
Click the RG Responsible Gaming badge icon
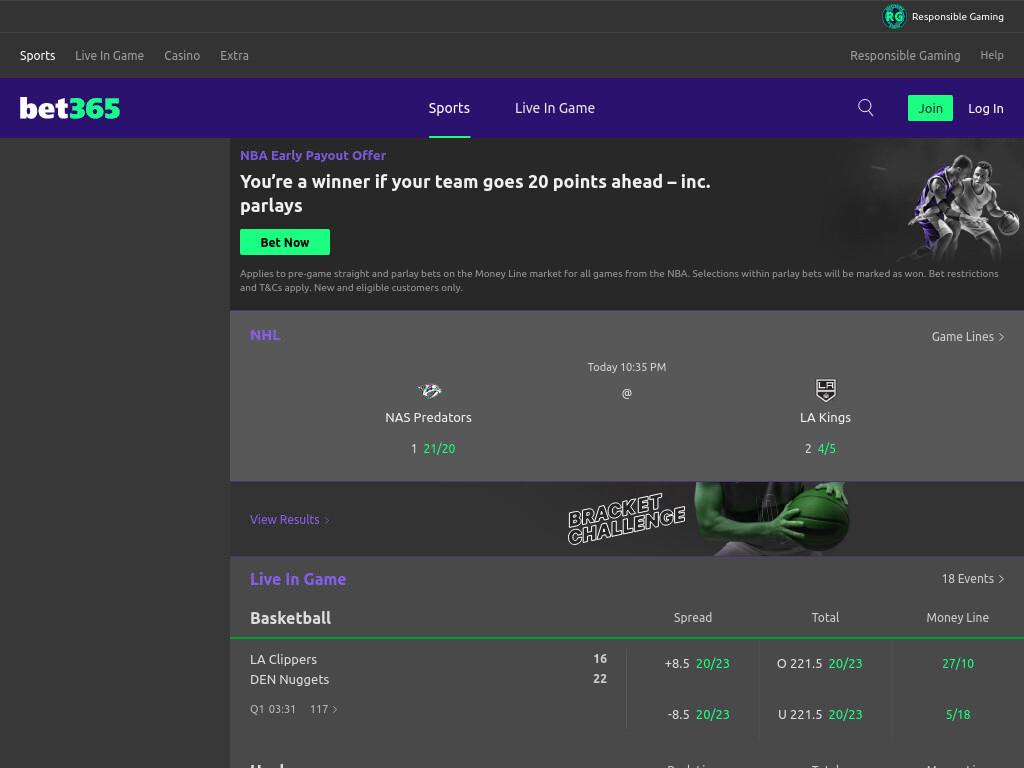893,16
